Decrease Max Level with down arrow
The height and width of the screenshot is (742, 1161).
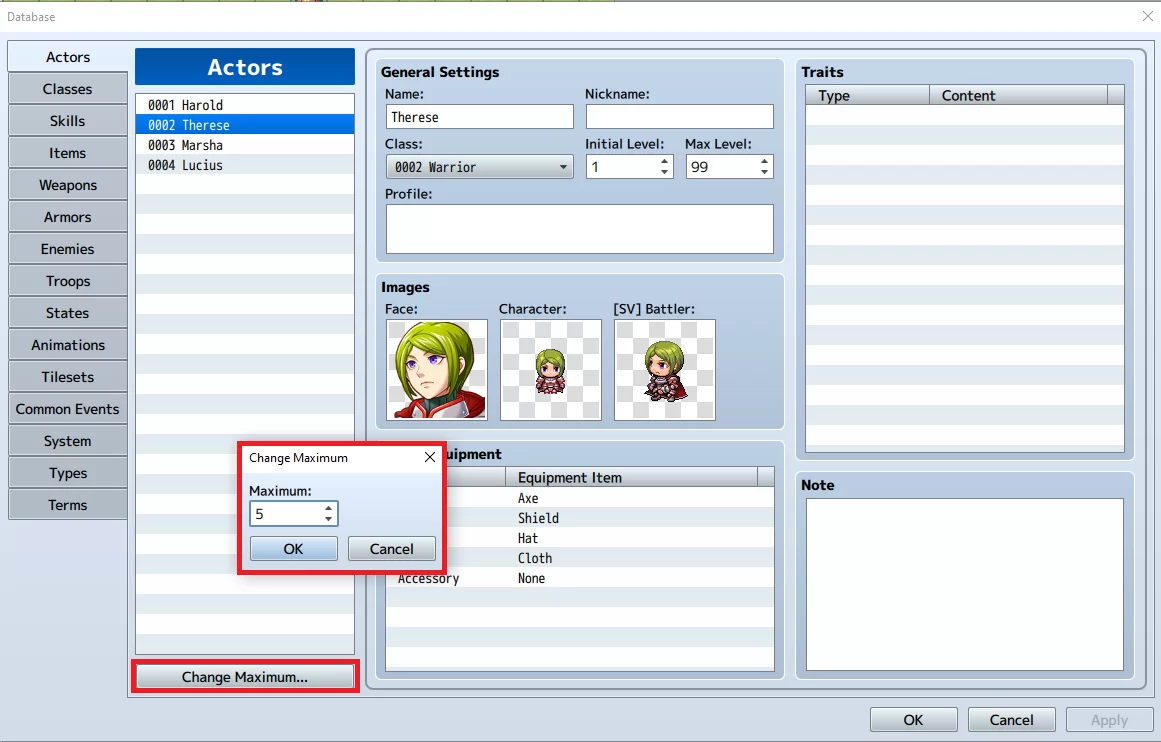tap(764, 172)
